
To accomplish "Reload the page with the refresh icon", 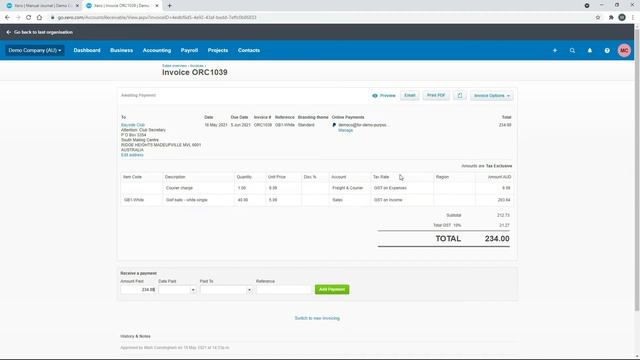I will pyautogui.click(x=29, y=18).
